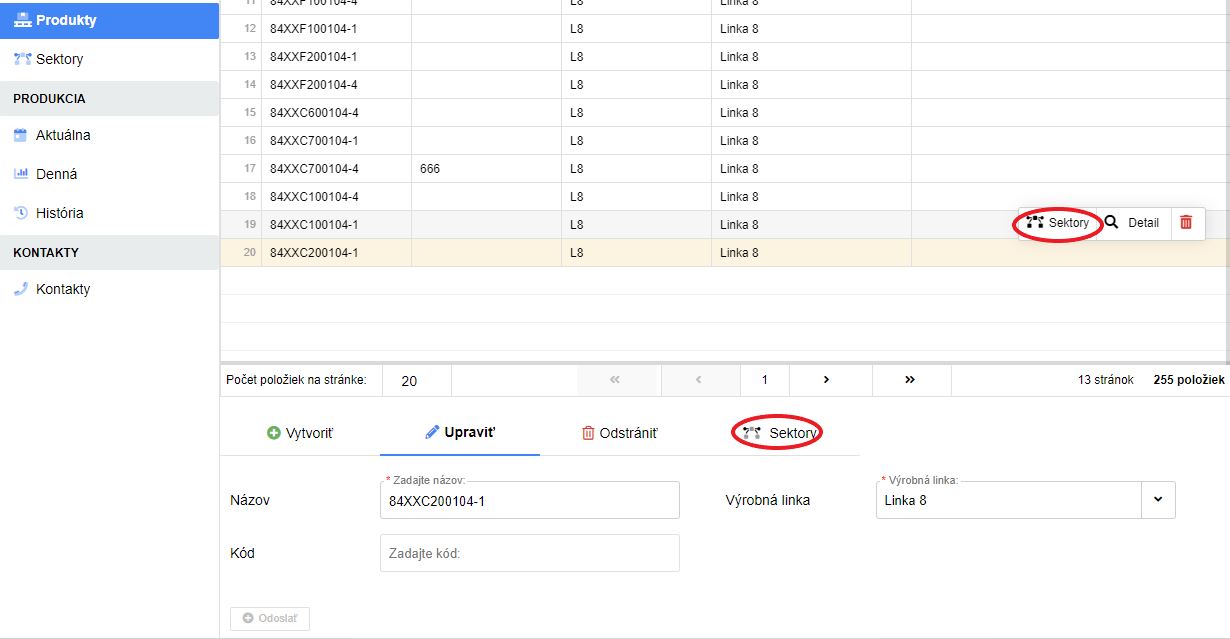Click the Názov field with 84XXC200104-1
Screen dimensions: 1230x639
tap(529, 501)
